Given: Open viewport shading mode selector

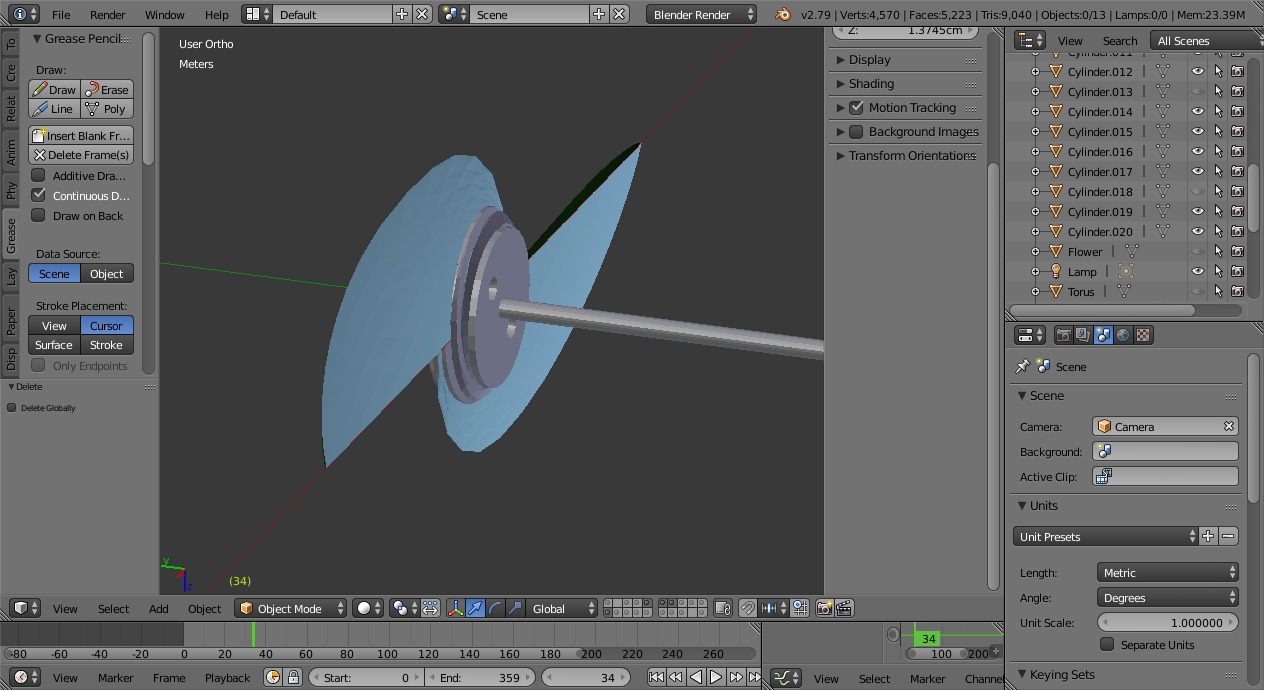Looking at the screenshot, I should 369,608.
